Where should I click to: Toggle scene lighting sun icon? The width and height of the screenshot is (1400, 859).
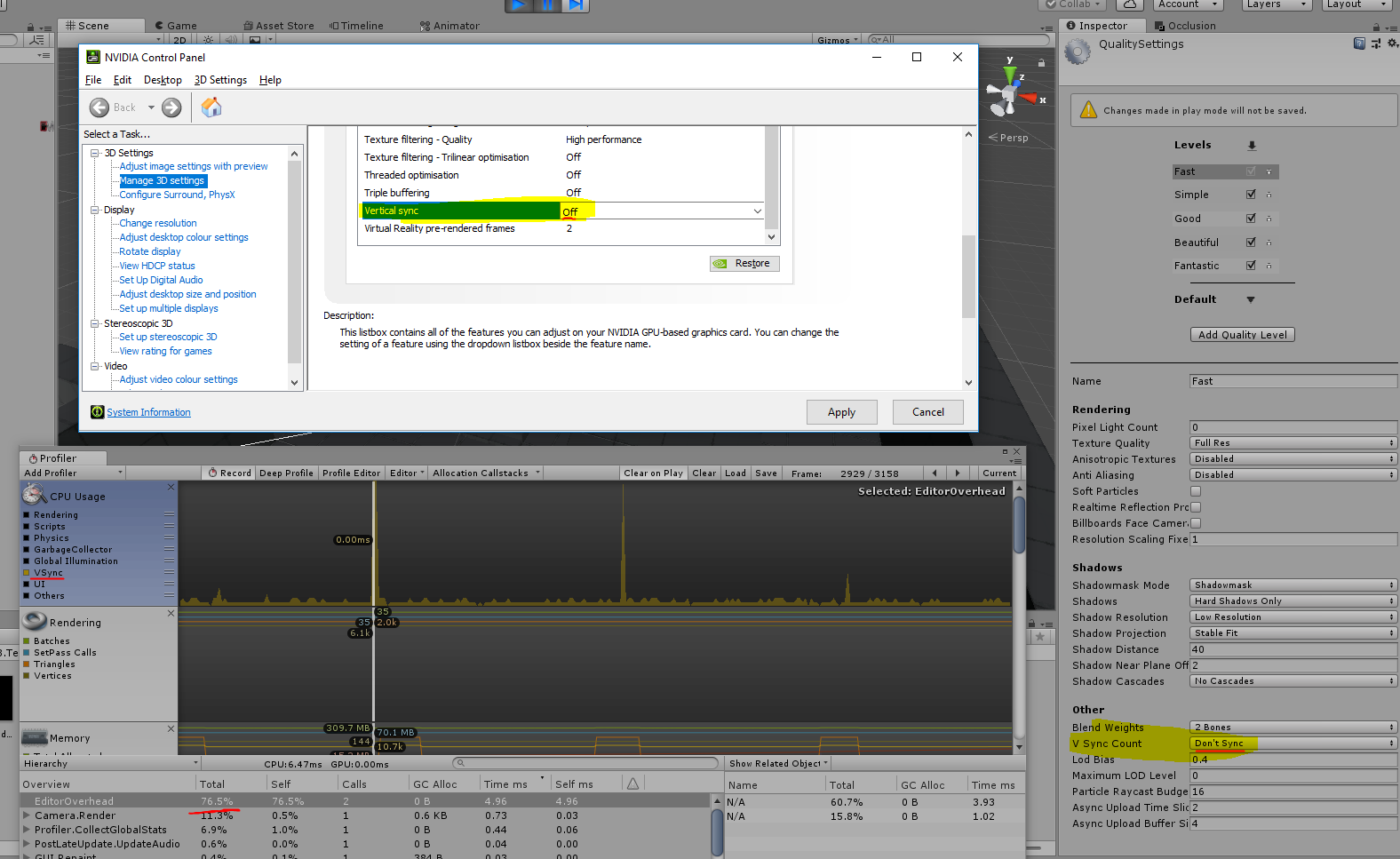click(208, 40)
